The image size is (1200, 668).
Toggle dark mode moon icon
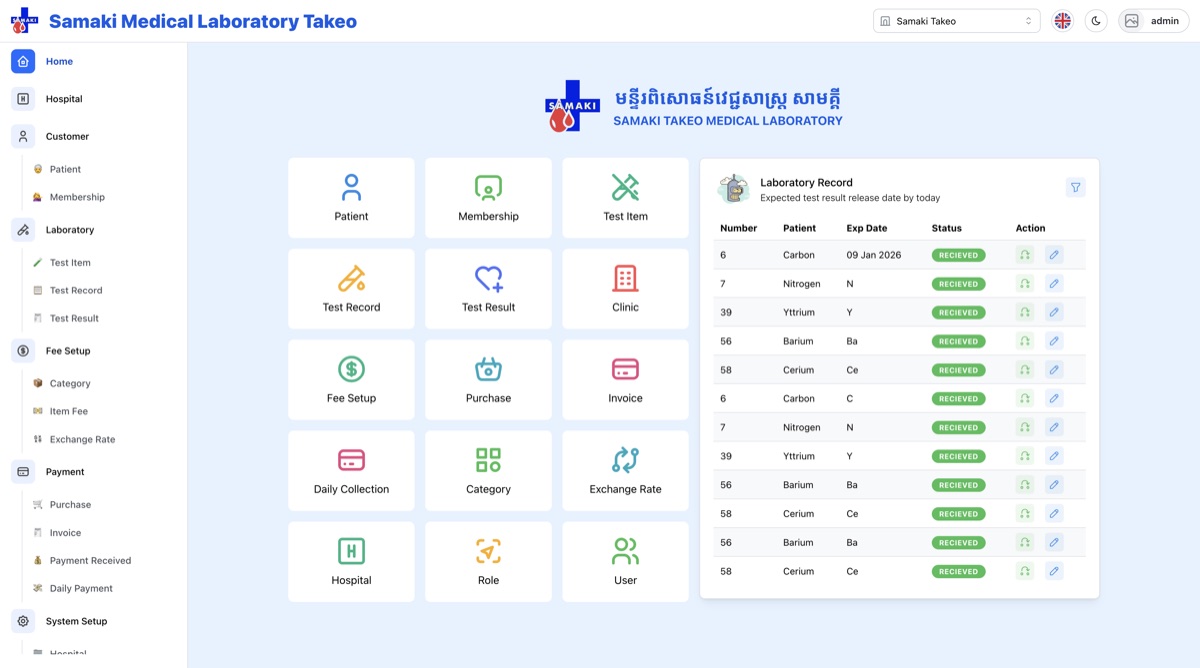1096,21
